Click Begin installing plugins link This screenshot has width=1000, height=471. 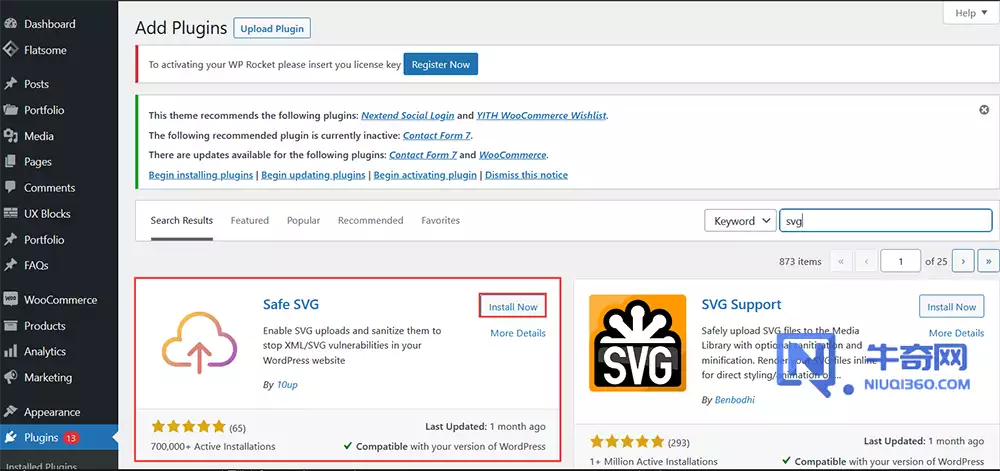pos(201,175)
